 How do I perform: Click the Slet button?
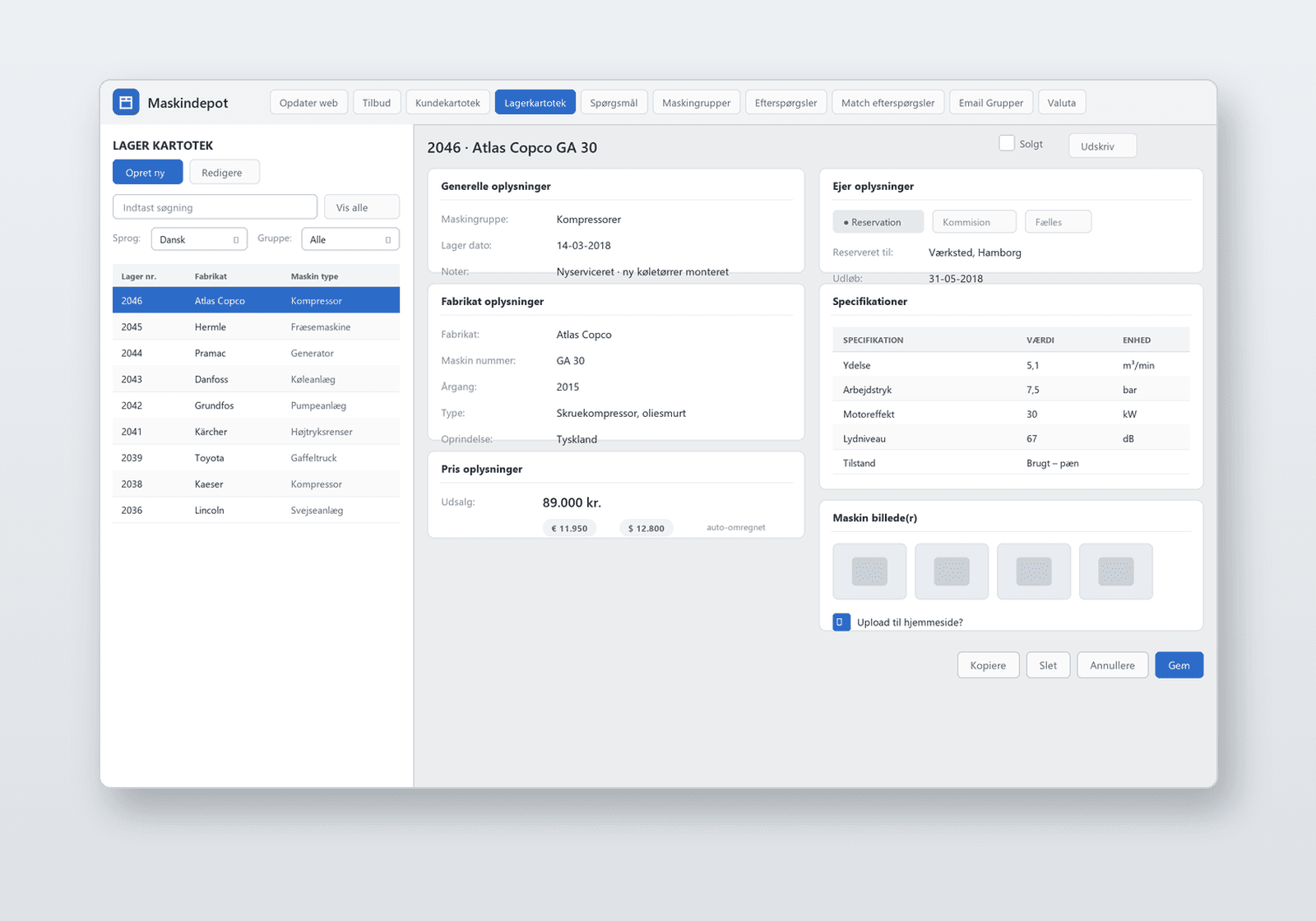[1048, 665]
